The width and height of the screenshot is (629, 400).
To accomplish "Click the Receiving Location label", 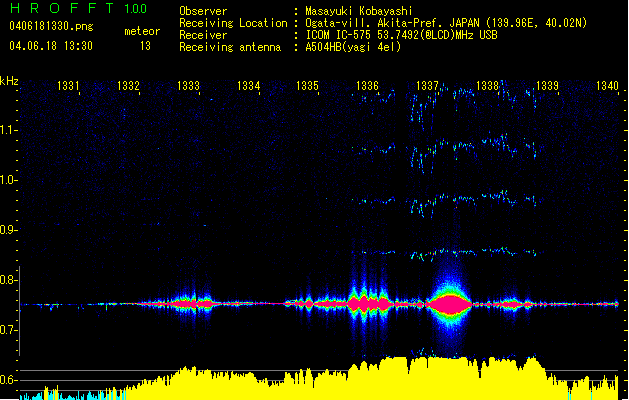I will [x=233, y=23].
